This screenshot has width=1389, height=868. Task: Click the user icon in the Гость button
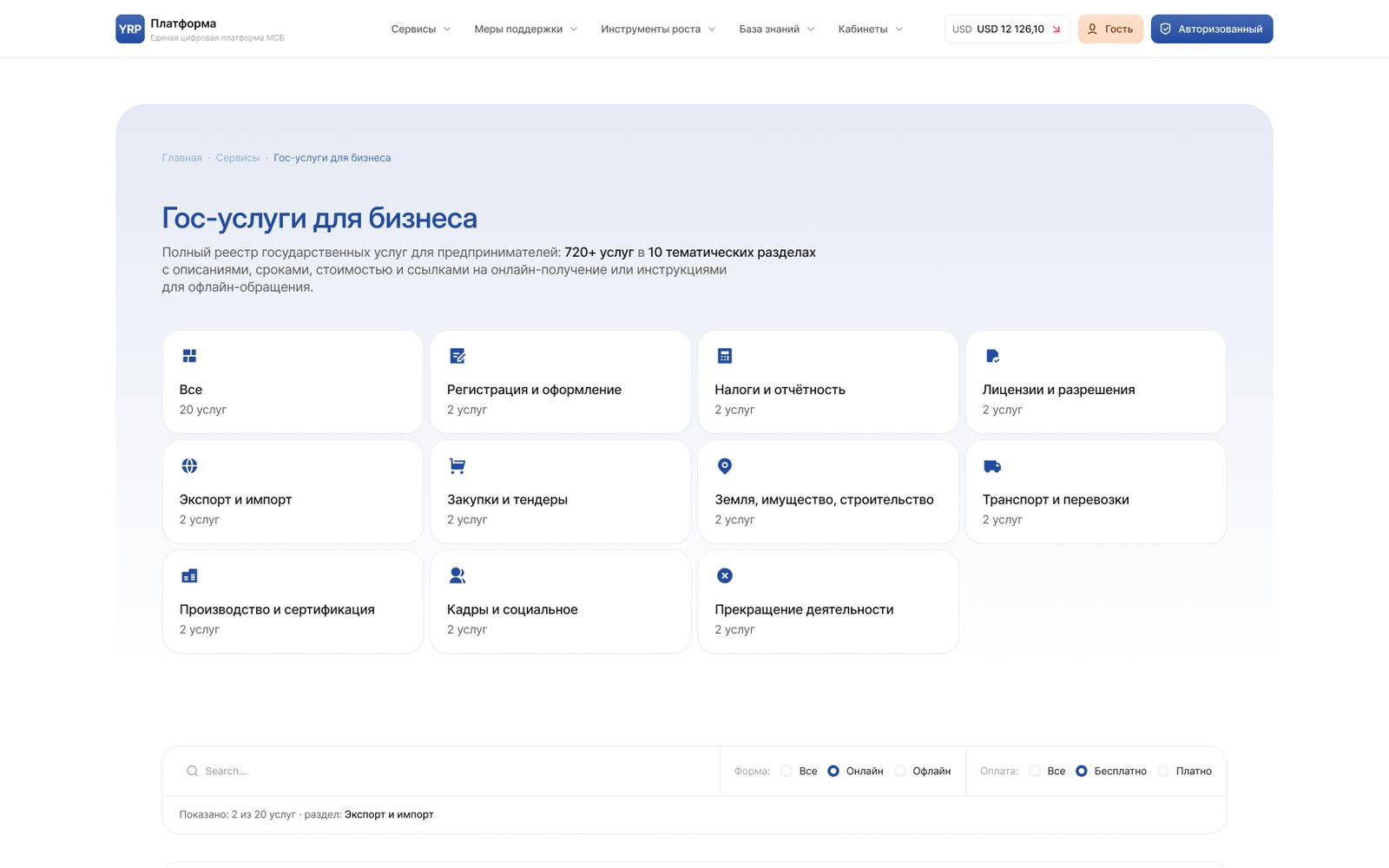point(1092,29)
